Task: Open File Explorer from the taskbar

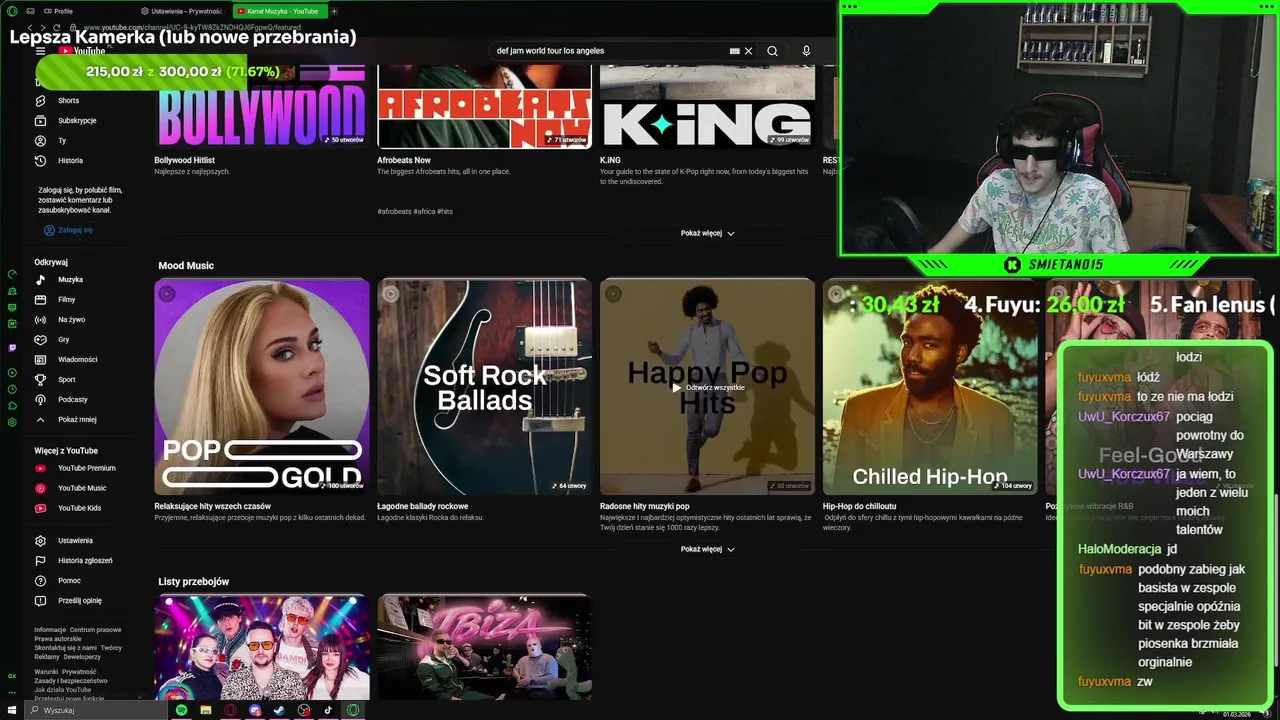Action: [206, 710]
